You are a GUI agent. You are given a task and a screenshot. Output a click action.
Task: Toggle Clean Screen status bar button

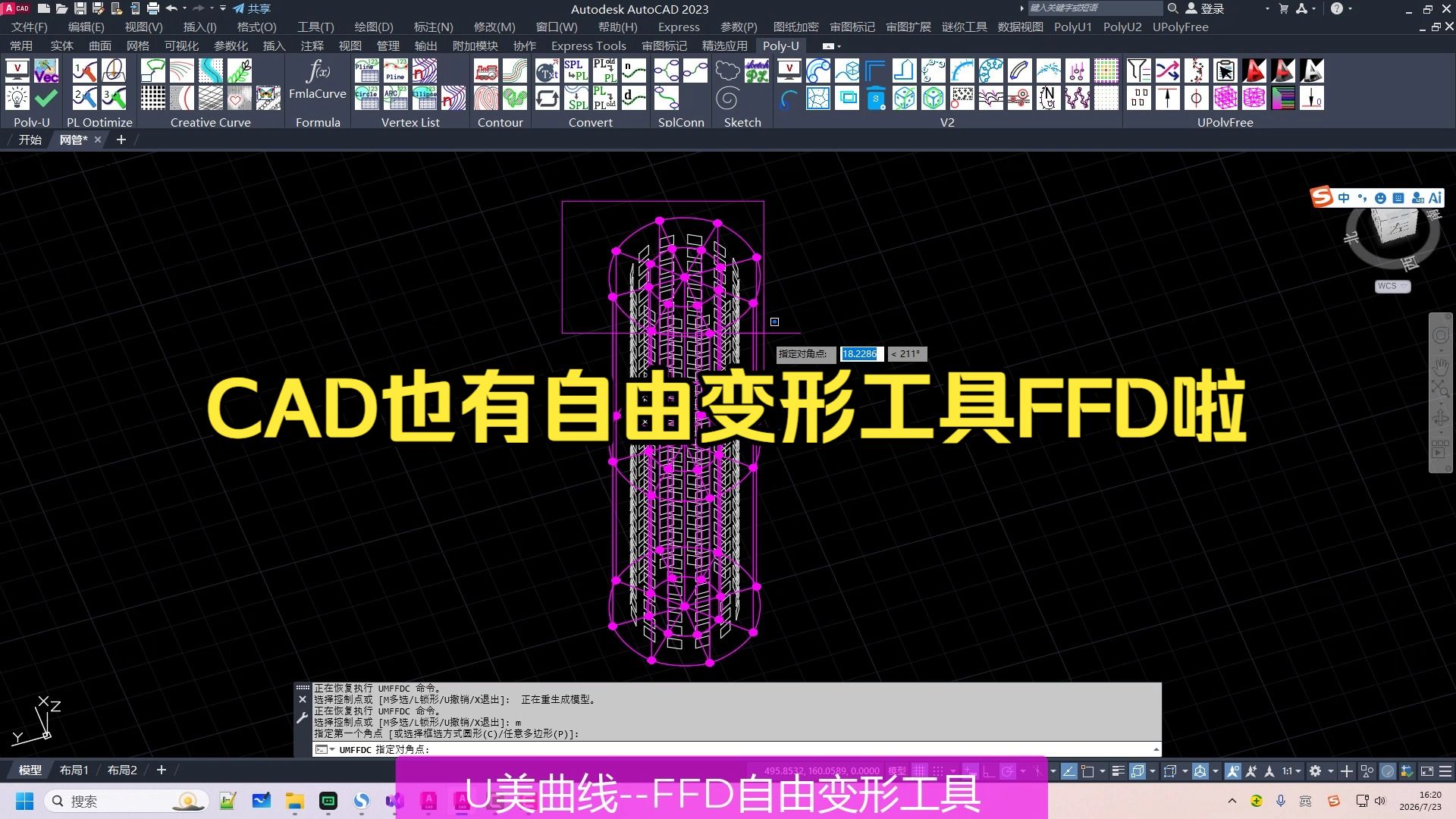(1426, 771)
